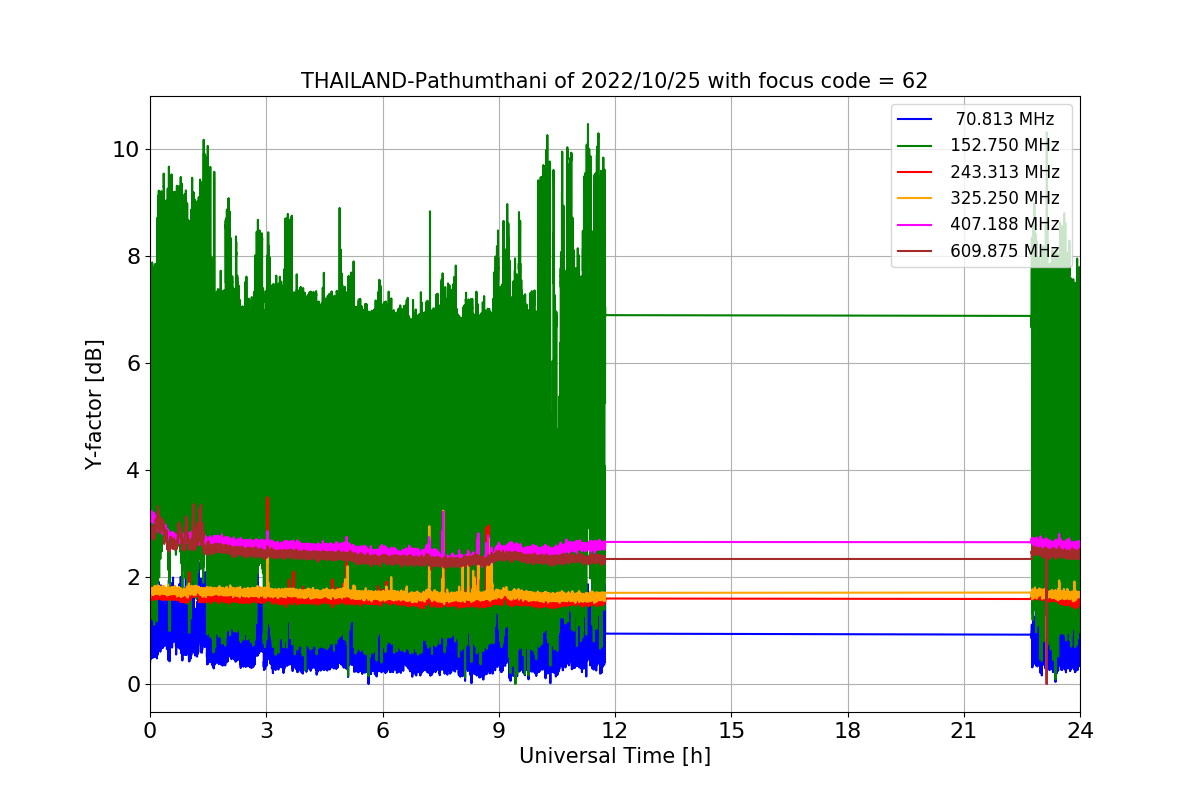
Task: Click the magenta line swatch in legend
Action: (x=915, y=224)
